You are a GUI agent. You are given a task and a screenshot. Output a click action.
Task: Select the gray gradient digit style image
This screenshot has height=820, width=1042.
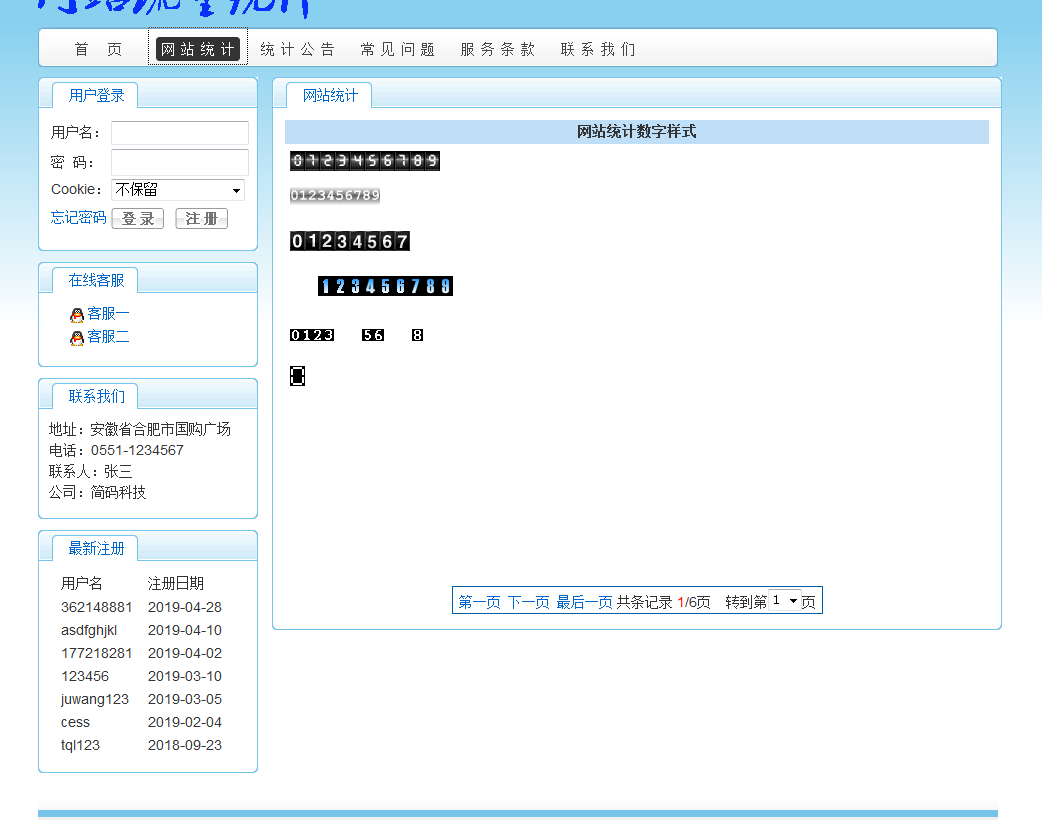click(335, 196)
